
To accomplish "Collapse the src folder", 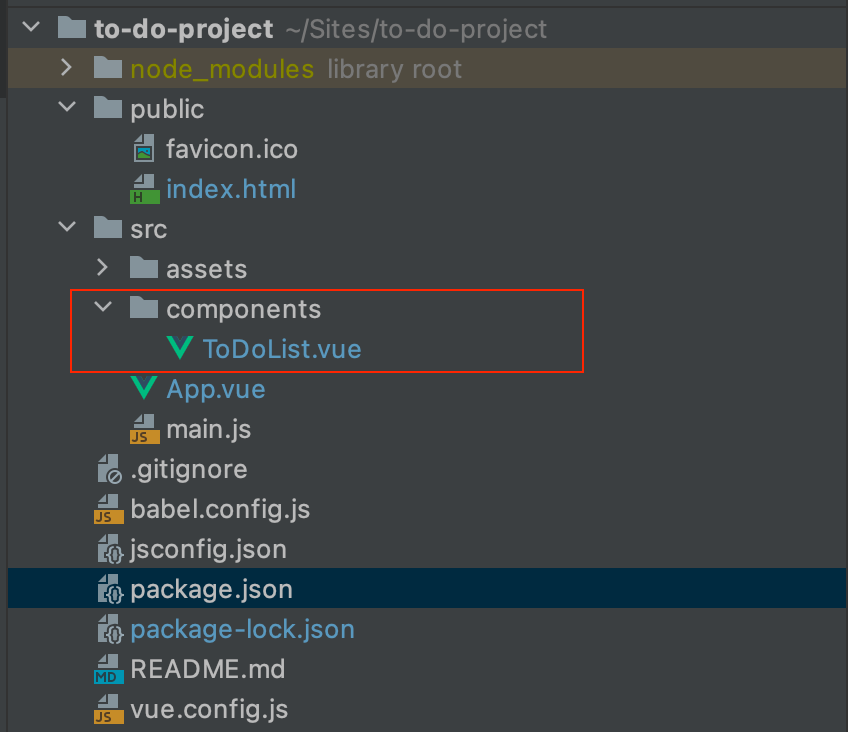I will coord(66,228).
